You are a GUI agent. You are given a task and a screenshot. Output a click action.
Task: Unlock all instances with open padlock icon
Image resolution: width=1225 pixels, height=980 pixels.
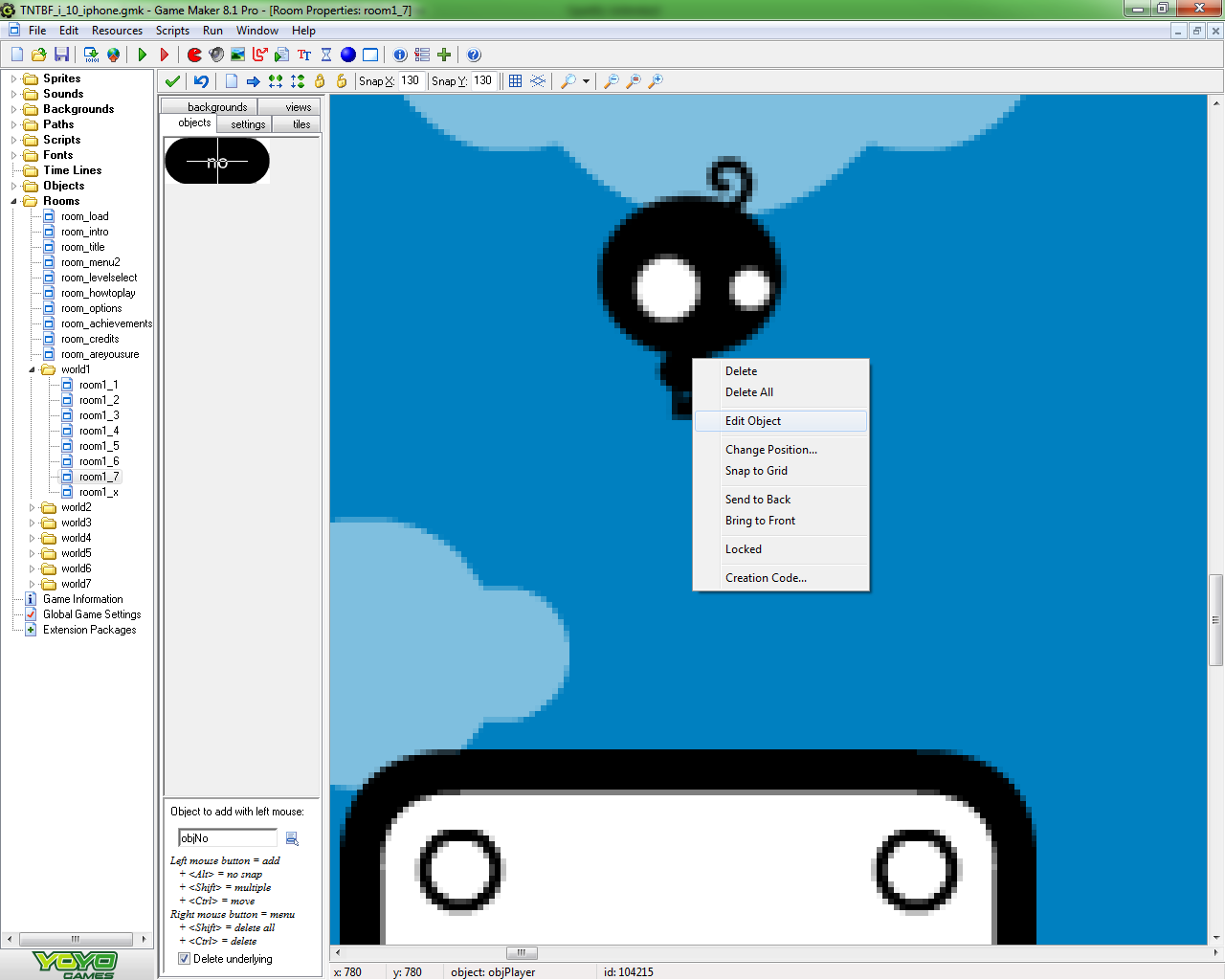tap(342, 81)
